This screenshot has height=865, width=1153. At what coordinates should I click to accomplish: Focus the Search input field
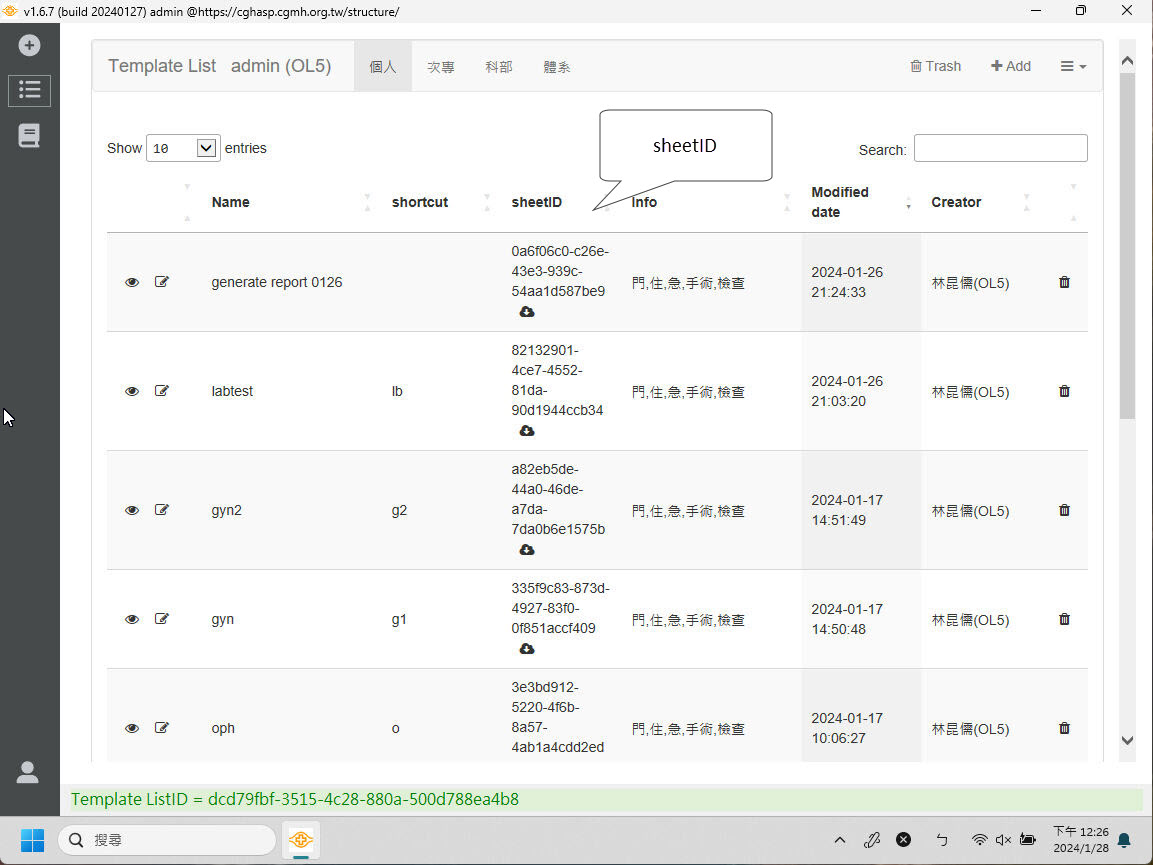tap(1000, 148)
